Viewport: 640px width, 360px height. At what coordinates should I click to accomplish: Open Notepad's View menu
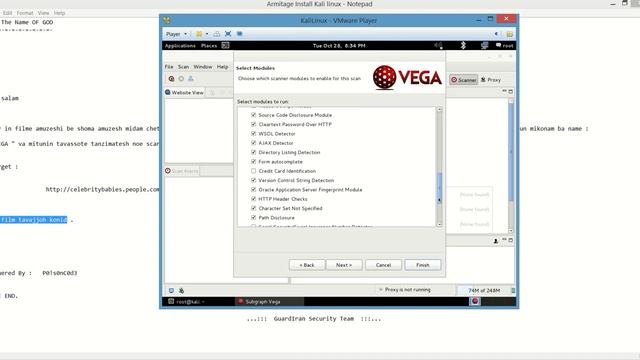tap(43, 13)
